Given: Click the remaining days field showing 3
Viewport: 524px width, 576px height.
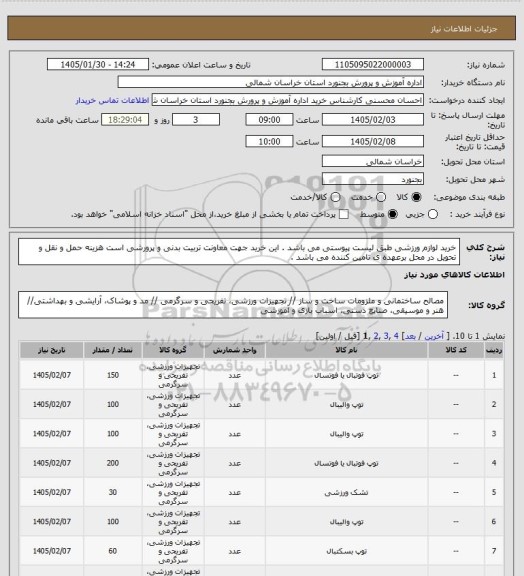Looking at the screenshot, I should click(196, 120).
